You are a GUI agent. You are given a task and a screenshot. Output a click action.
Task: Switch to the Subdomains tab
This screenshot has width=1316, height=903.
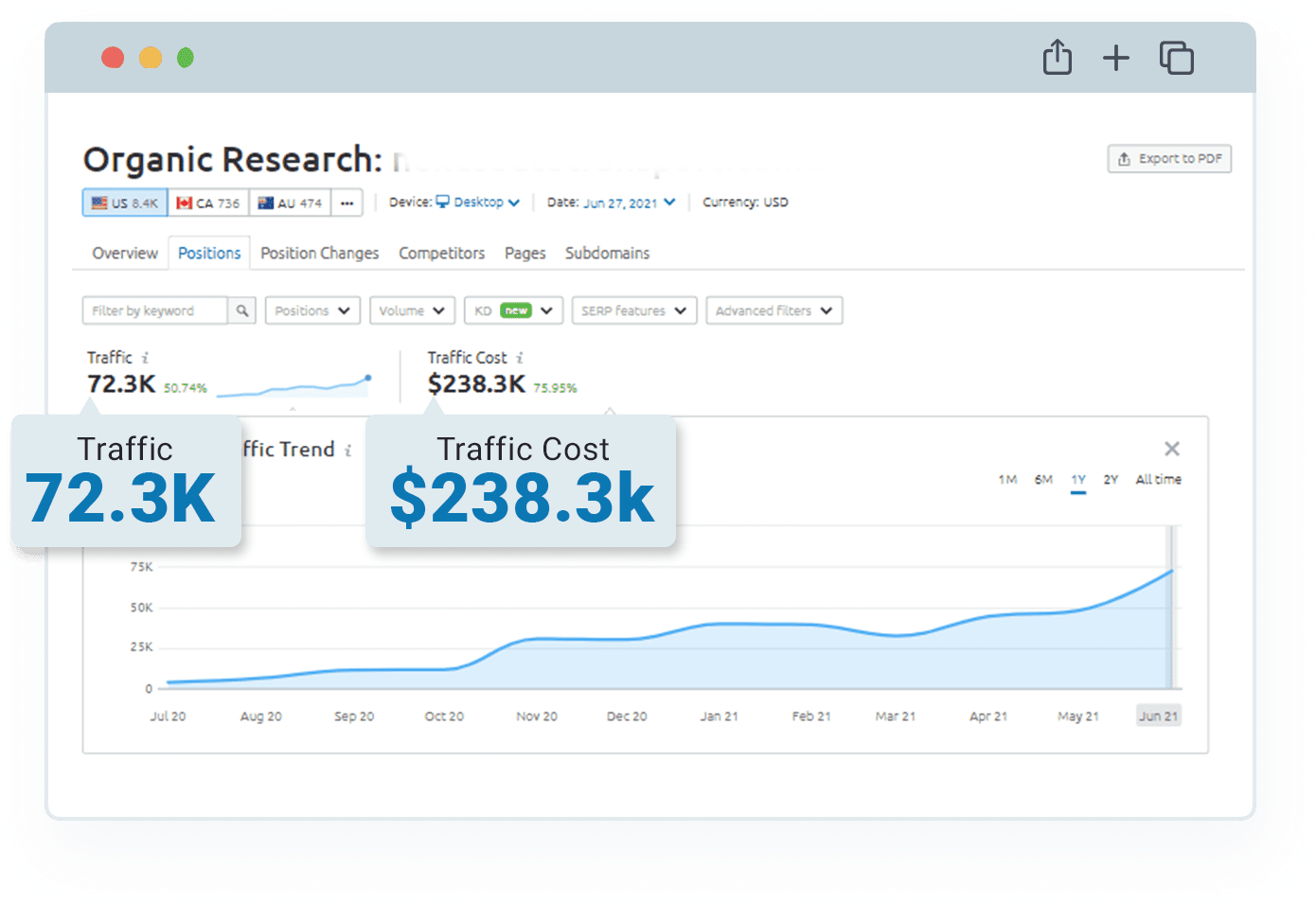(607, 253)
